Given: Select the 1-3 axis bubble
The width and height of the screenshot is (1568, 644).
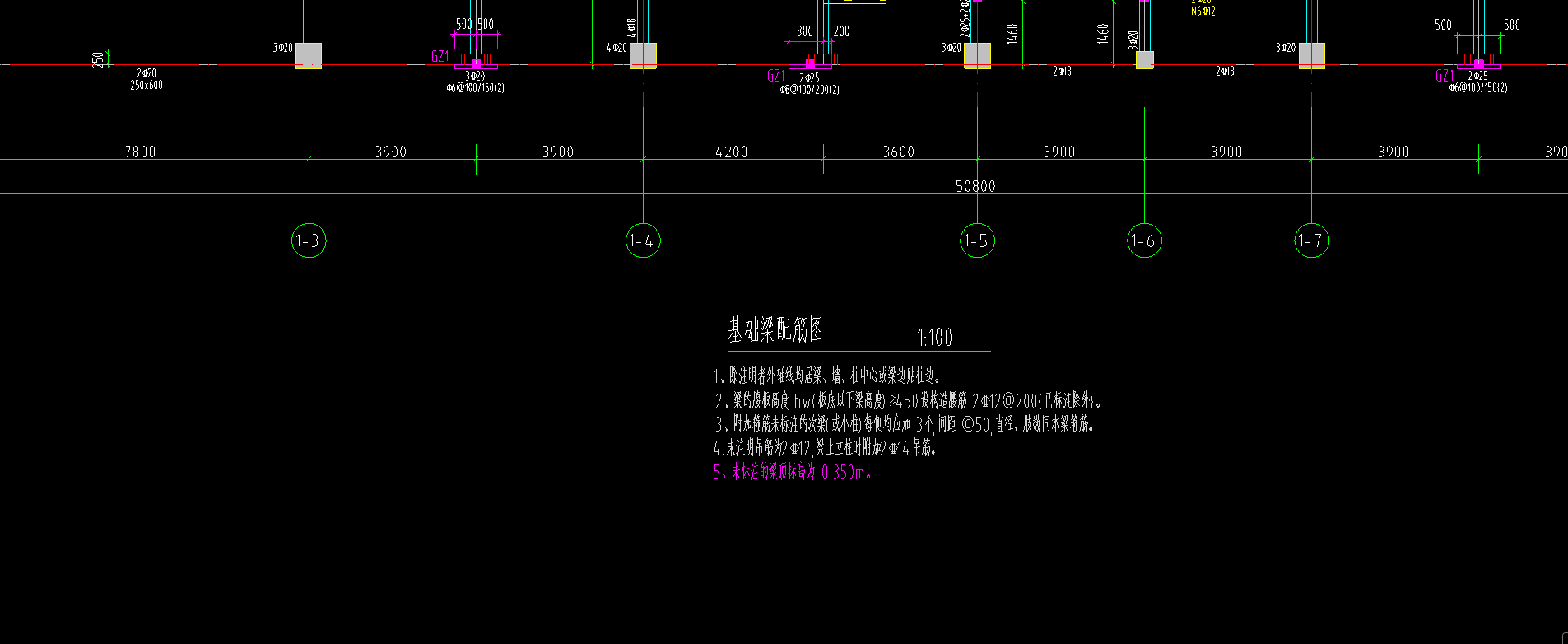Looking at the screenshot, I should 309,240.
